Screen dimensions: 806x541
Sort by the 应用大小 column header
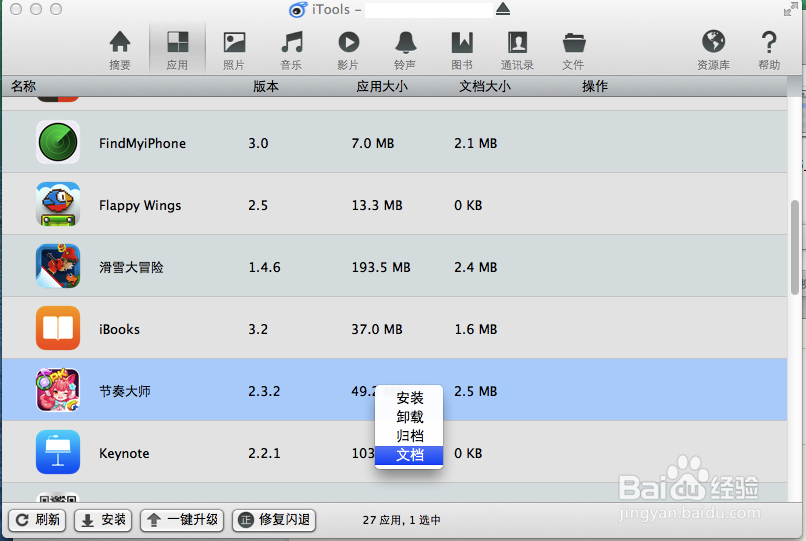click(382, 86)
